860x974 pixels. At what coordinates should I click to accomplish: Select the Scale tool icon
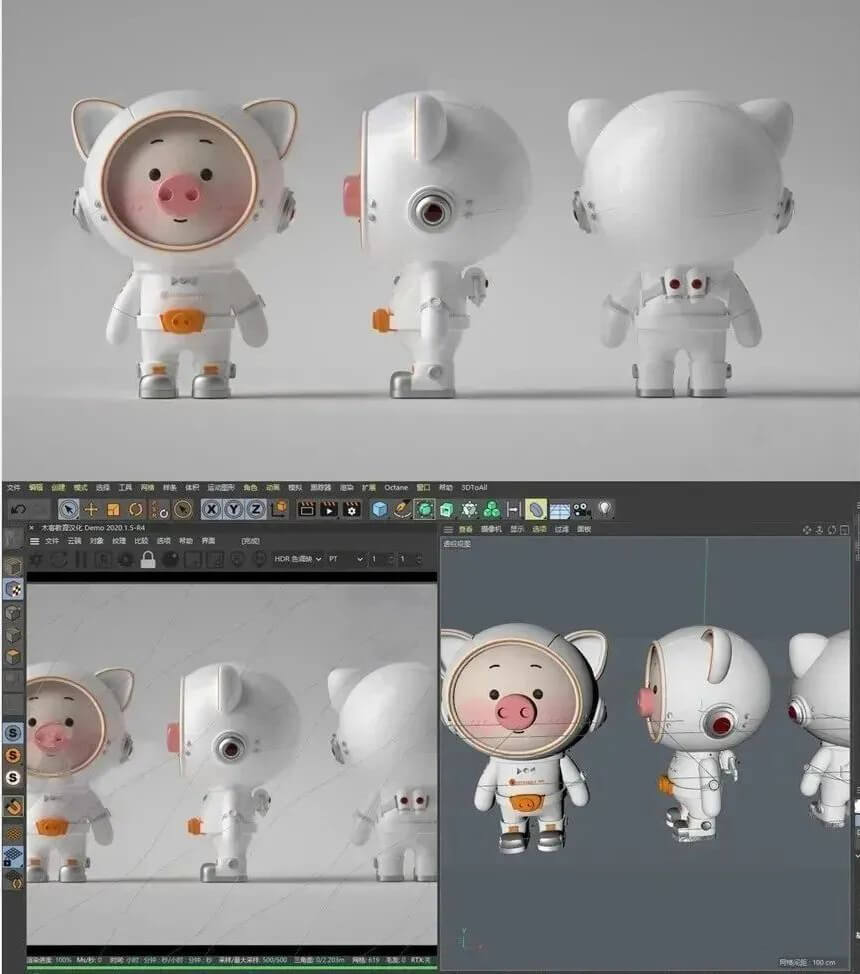(113, 509)
